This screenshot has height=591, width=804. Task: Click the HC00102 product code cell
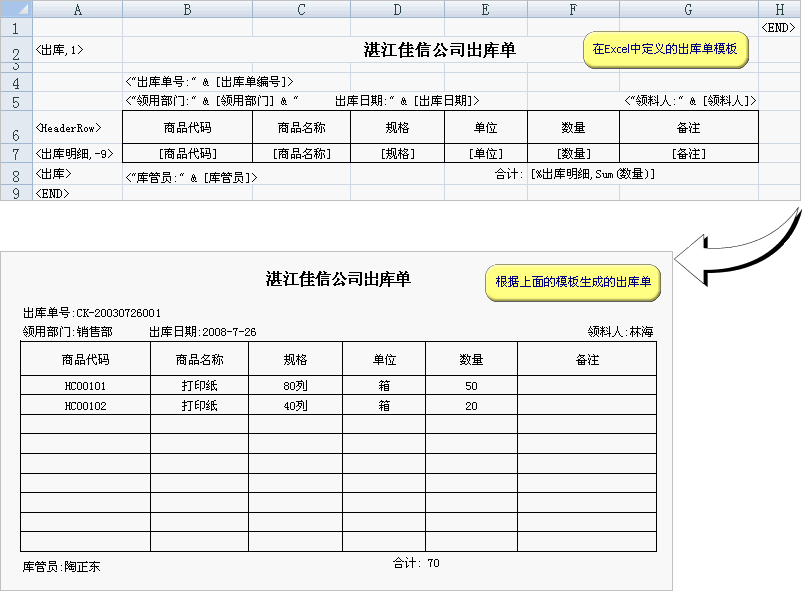[86, 405]
